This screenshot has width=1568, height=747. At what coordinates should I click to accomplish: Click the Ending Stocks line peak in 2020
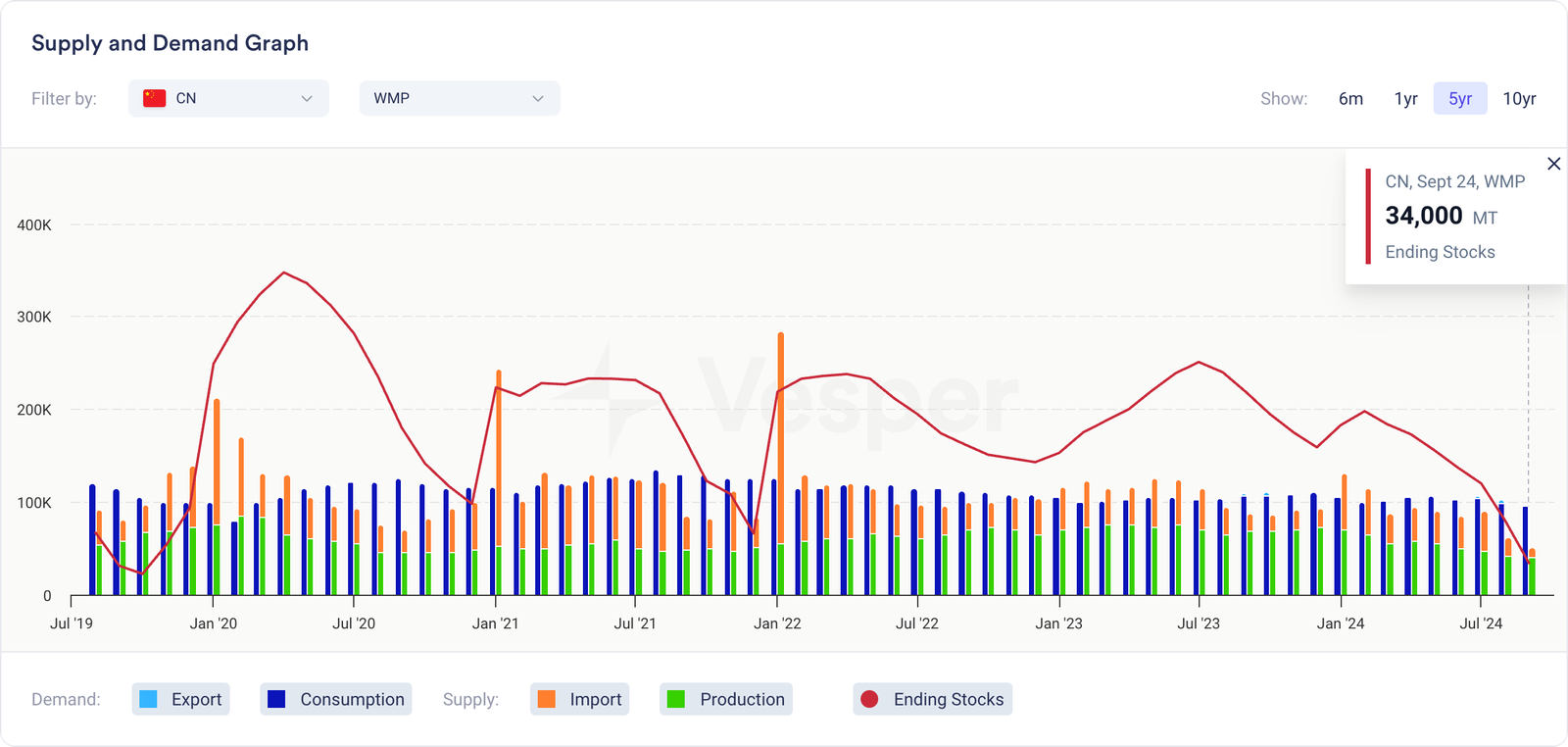[x=284, y=273]
